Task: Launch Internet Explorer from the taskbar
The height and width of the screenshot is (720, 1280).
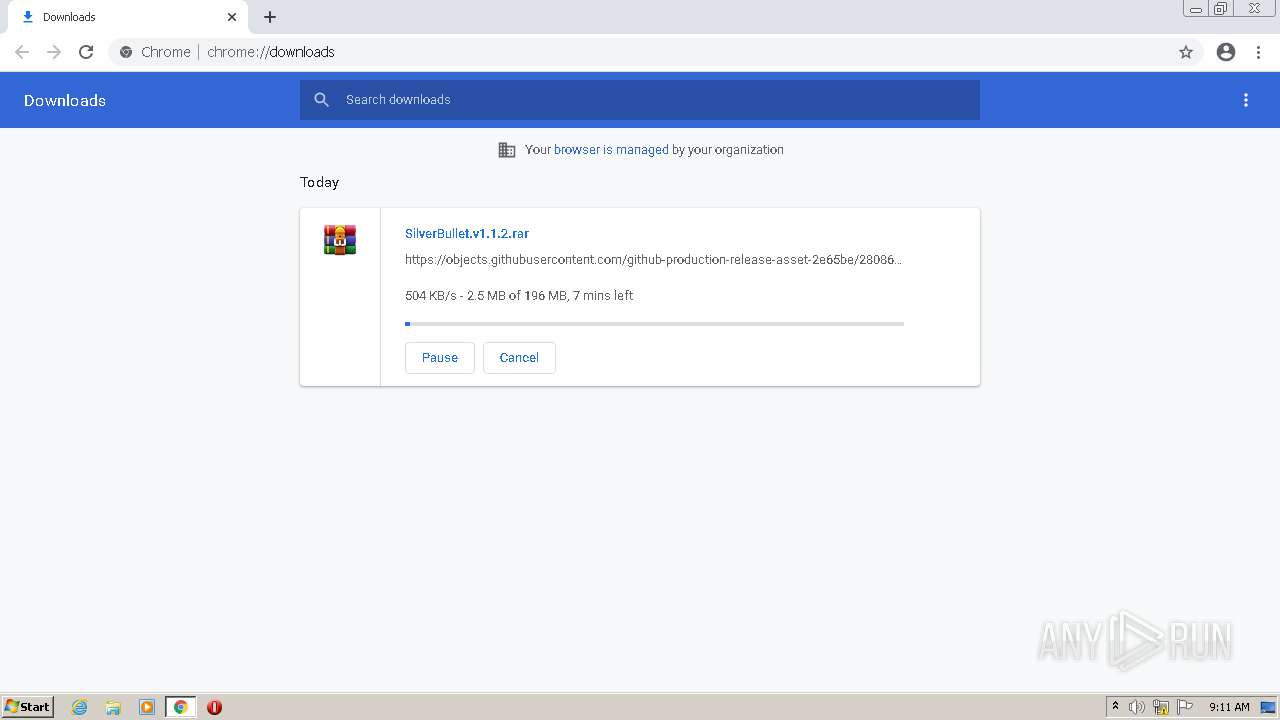Action: 80,707
